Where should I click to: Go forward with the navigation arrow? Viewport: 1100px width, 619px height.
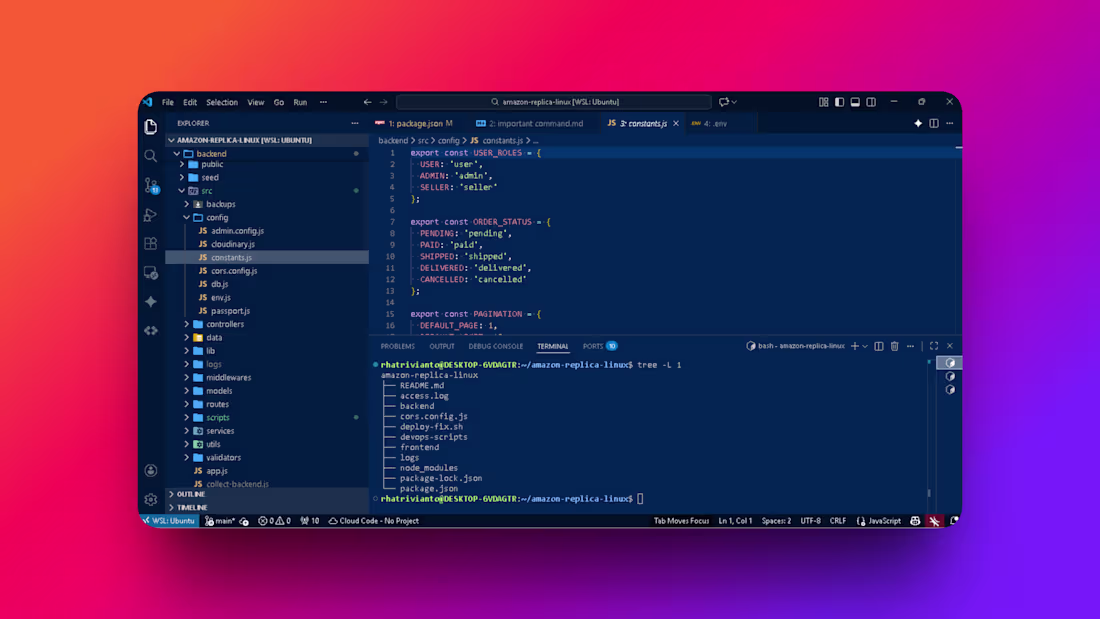384,102
